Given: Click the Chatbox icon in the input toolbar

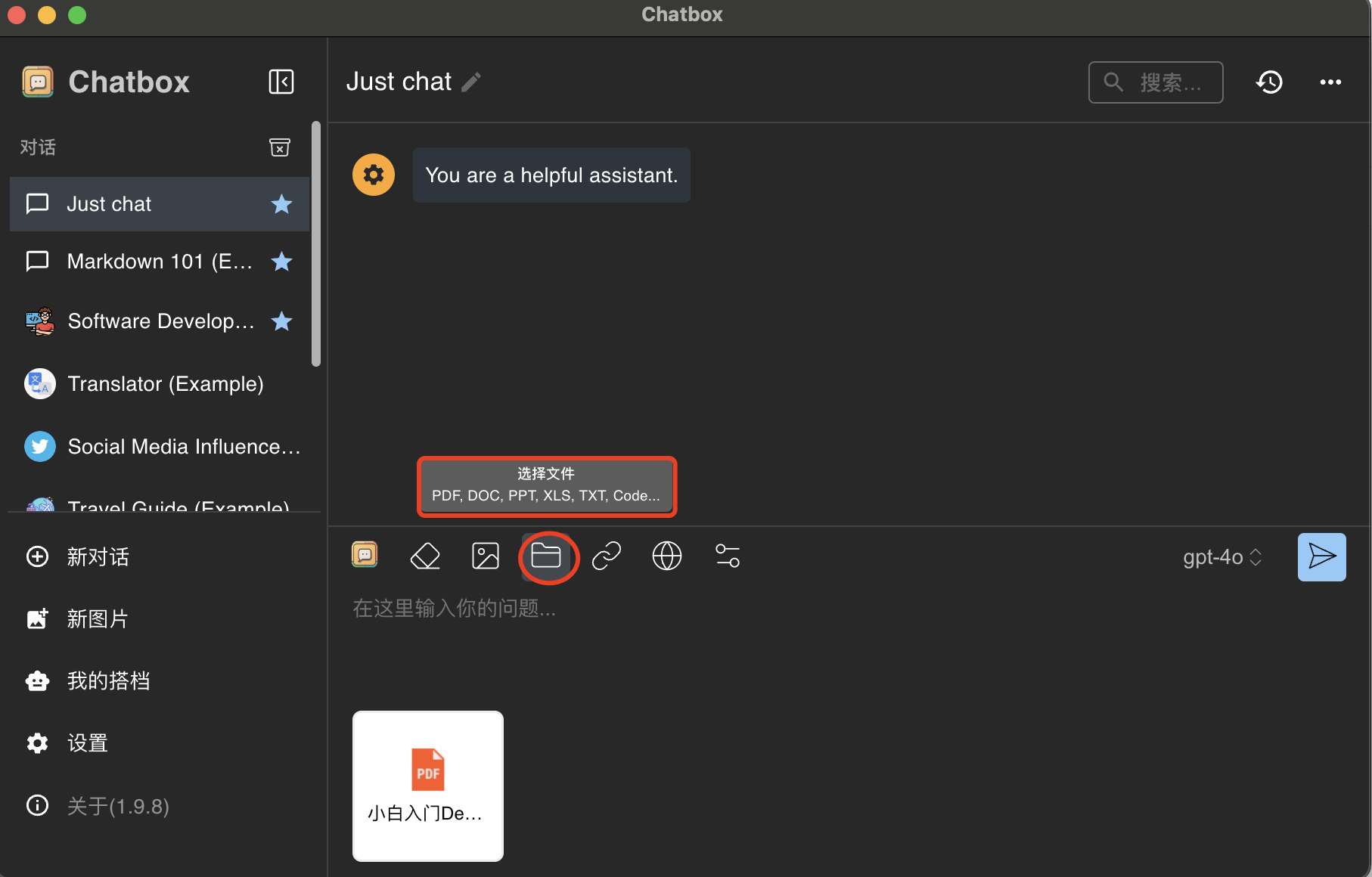Looking at the screenshot, I should (x=365, y=555).
